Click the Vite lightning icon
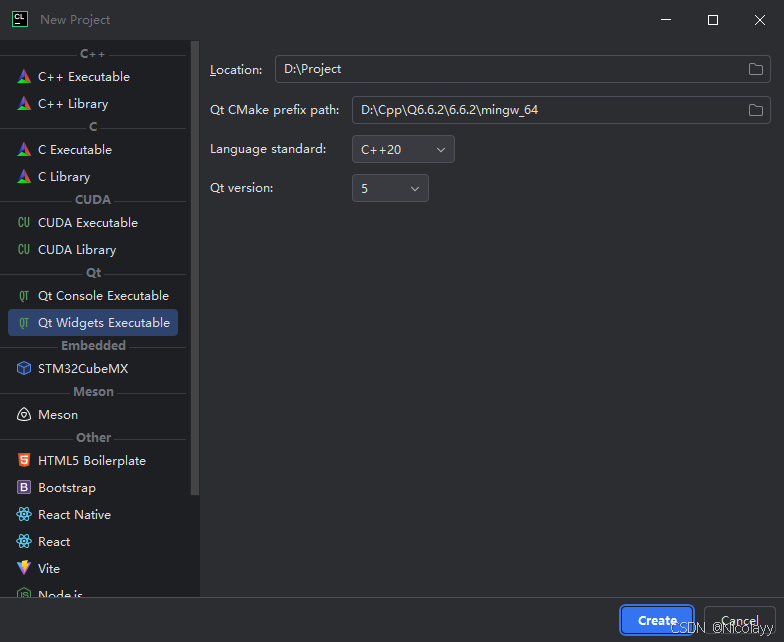The image size is (784, 642). tap(24, 568)
